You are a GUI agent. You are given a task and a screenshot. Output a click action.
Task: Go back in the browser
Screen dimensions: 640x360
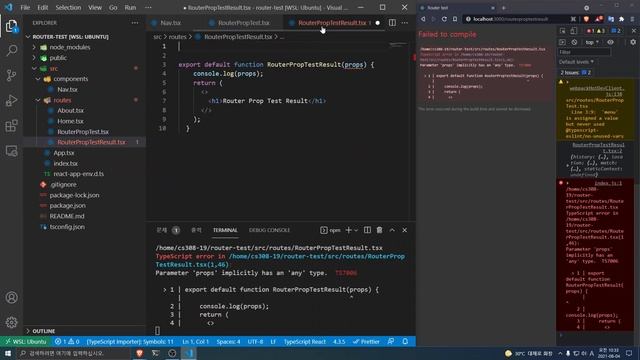423,19
